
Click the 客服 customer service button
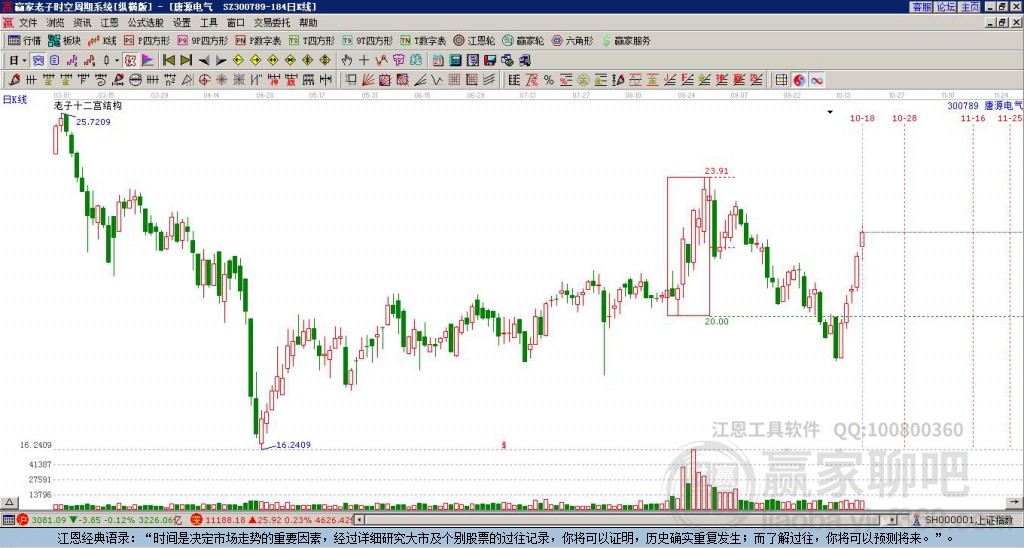tap(922, 7)
